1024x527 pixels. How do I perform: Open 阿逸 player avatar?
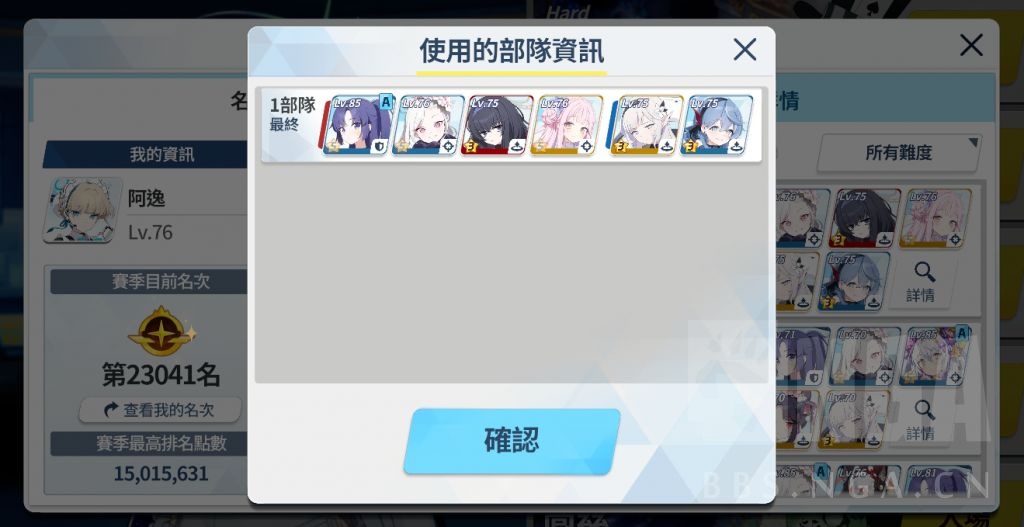(x=82, y=210)
